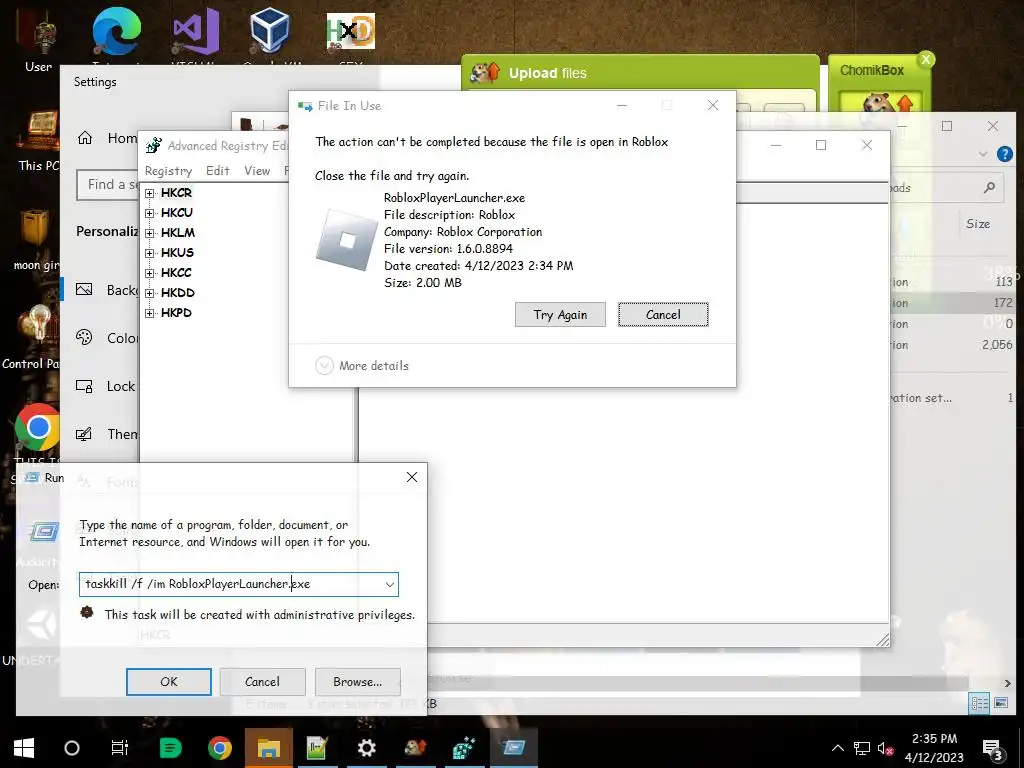Expand the HKPD registry key
1024x768 pixels.
[x=150, y=313]
